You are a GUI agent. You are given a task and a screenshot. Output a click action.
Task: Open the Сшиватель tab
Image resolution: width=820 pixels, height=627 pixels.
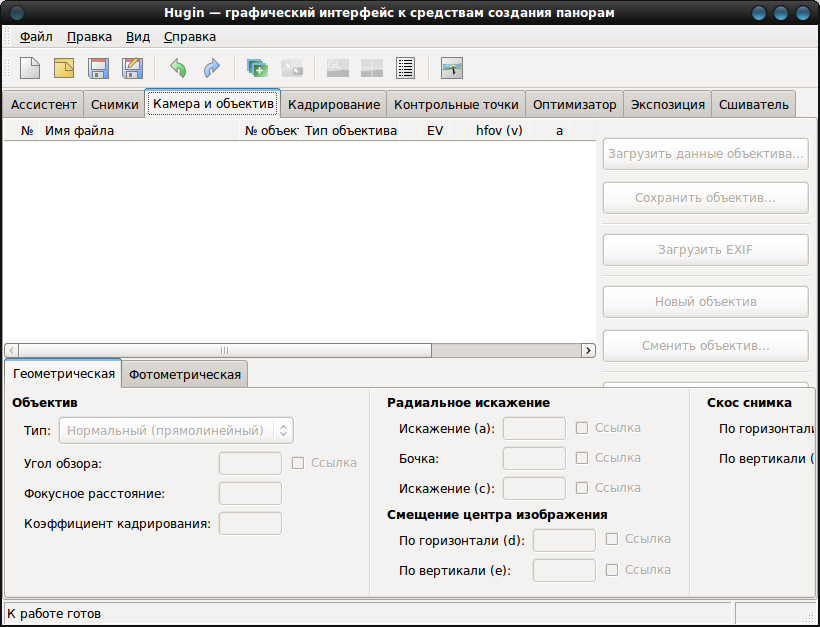coord(754,105)
